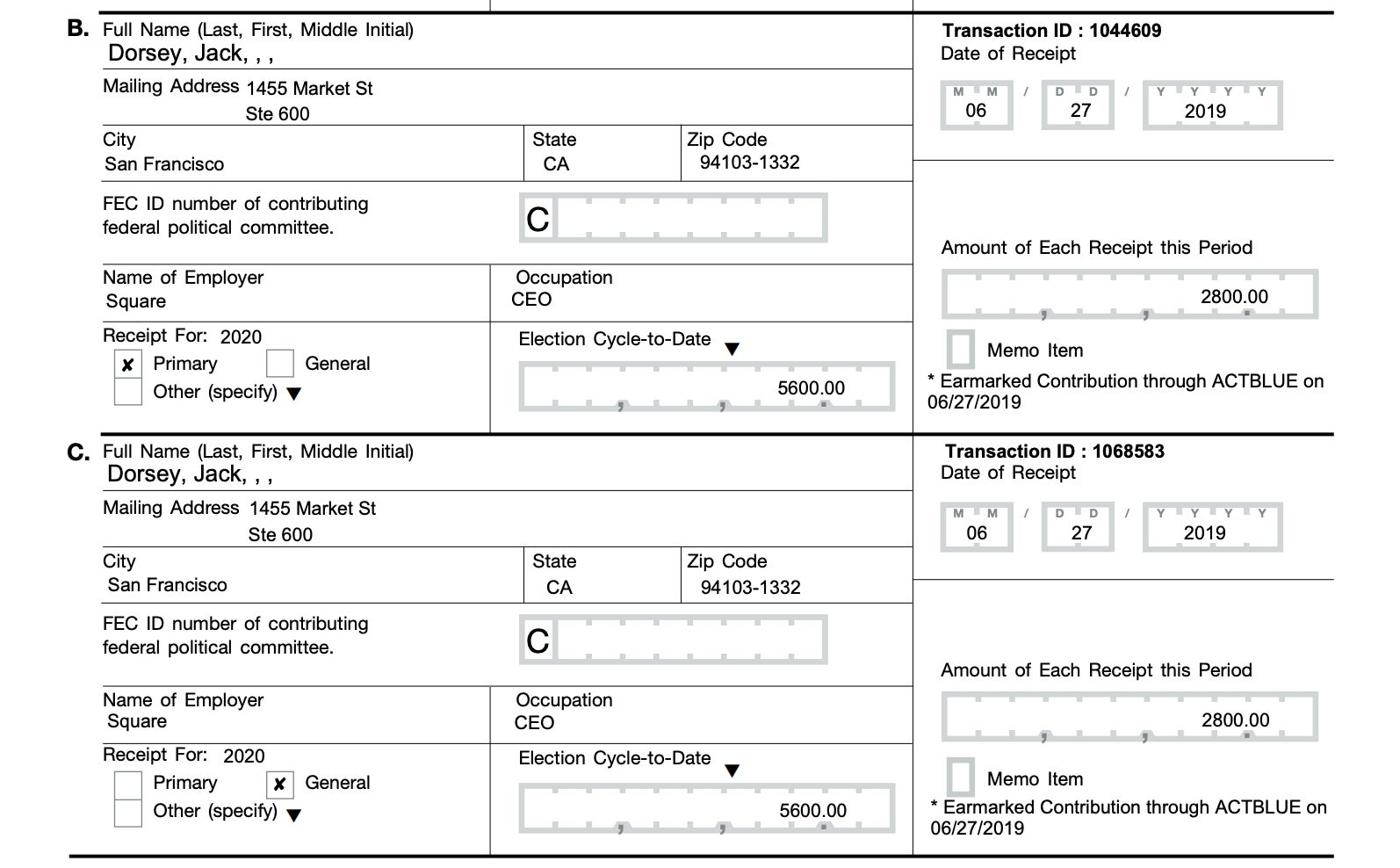Expand Other (specify) arrow in section C
This screenshot has width=1400, height=868.
pyautogui.click(x=294, y=814)
